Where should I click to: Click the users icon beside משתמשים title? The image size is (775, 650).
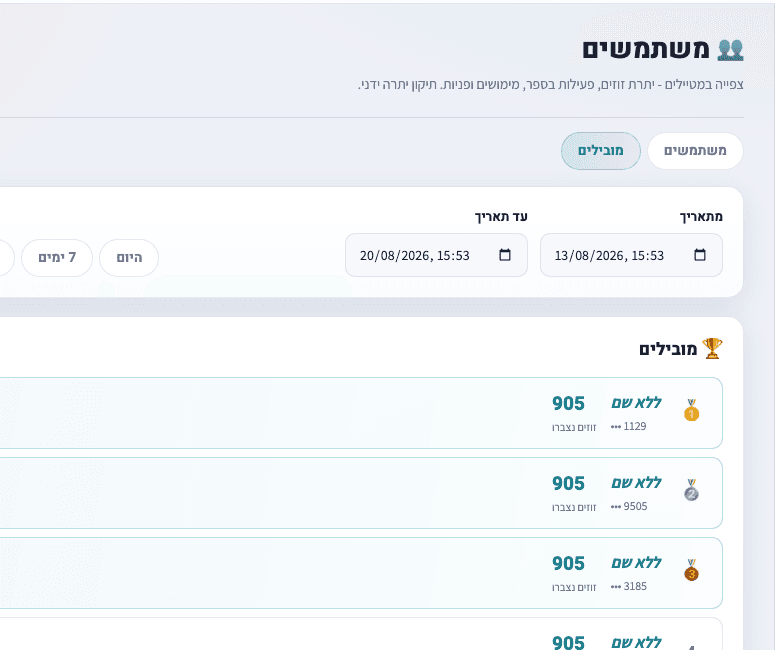pyautogui.click(x=731, y=50)
